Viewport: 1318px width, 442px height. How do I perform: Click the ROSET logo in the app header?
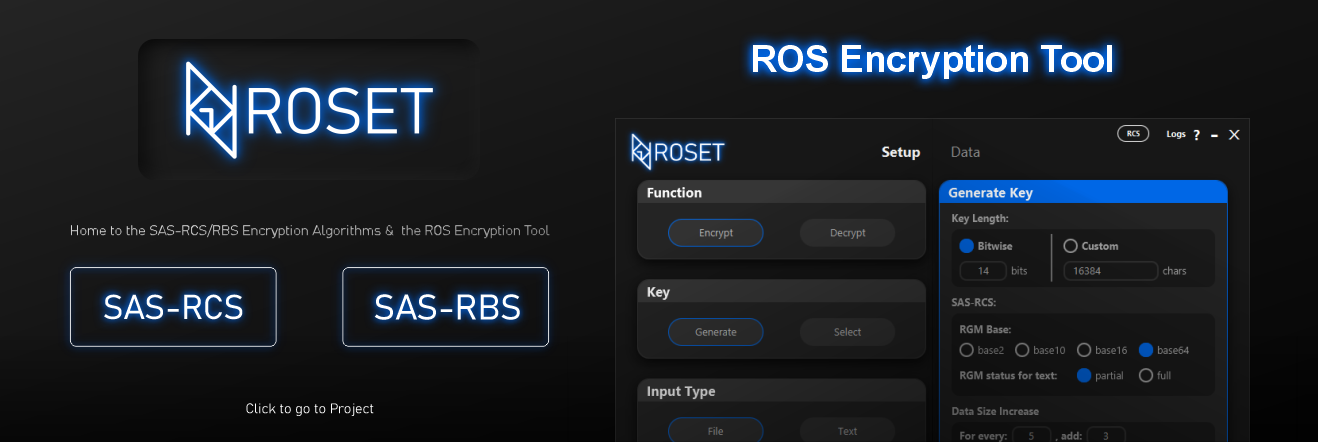(677, 152)
